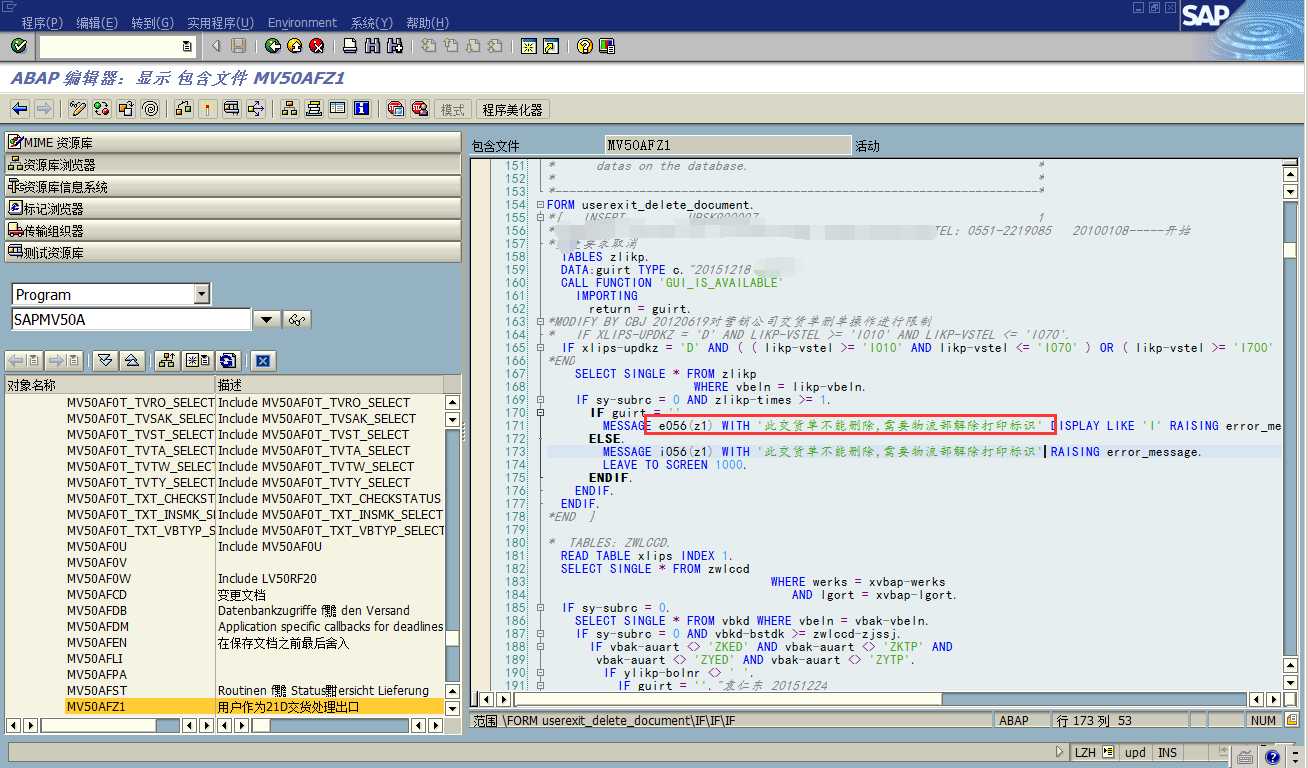1308x768 pixels.
Task: Open the Program object type dropdown
Action: pos(202,294)
